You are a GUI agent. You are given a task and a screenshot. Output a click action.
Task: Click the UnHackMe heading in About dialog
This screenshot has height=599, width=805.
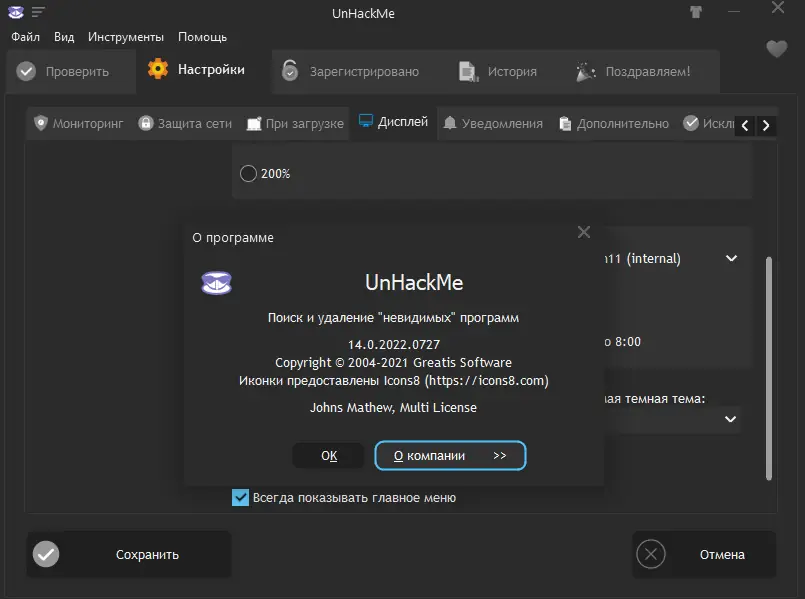tap(414, 282)
